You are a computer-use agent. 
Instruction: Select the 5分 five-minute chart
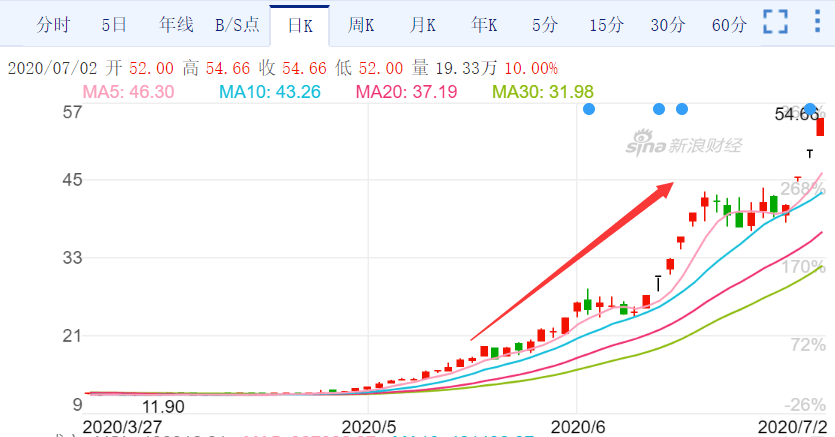544,25
